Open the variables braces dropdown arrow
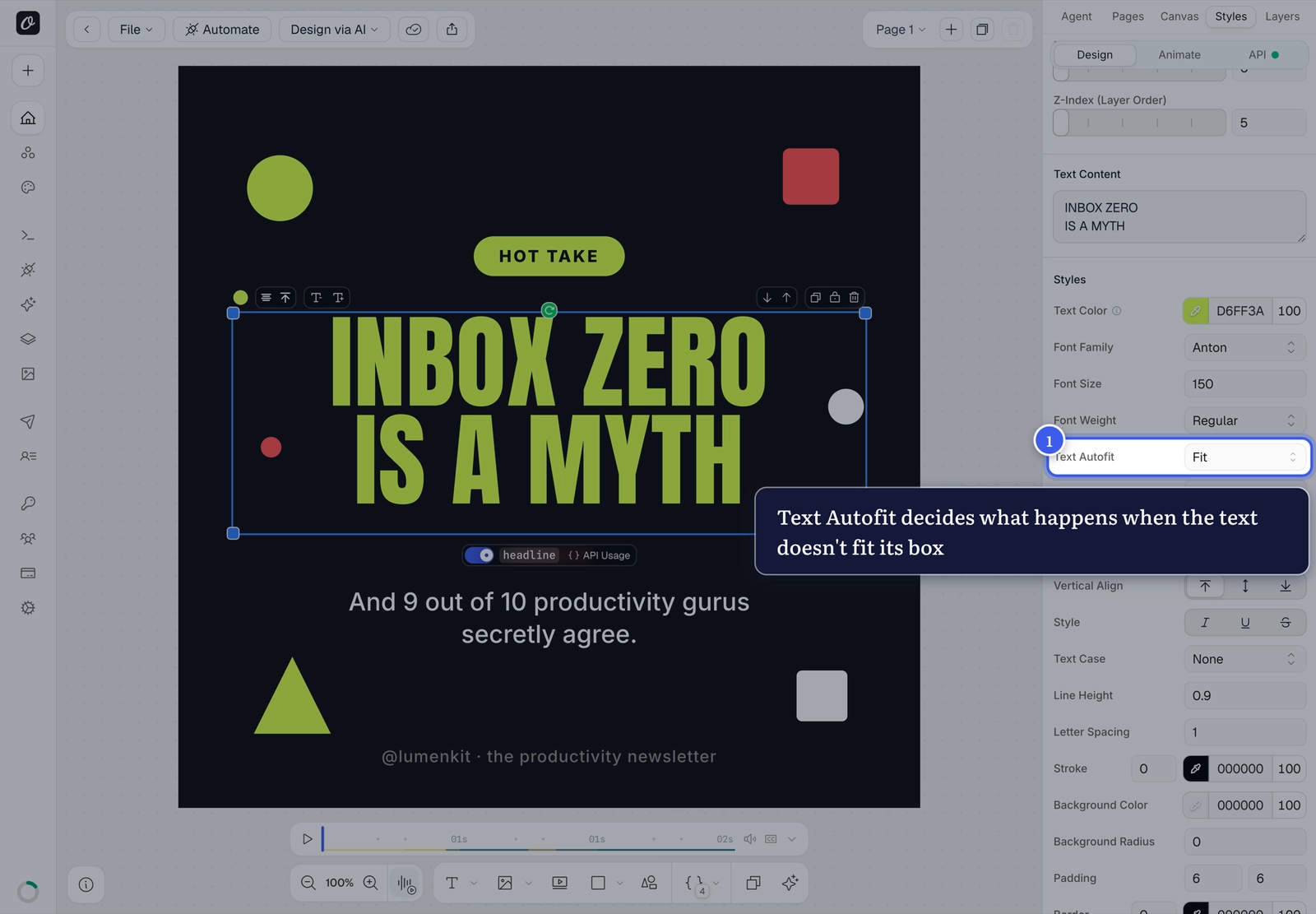Image resolution: width=1316 pixels, height=914 pixels. (716, 883)
